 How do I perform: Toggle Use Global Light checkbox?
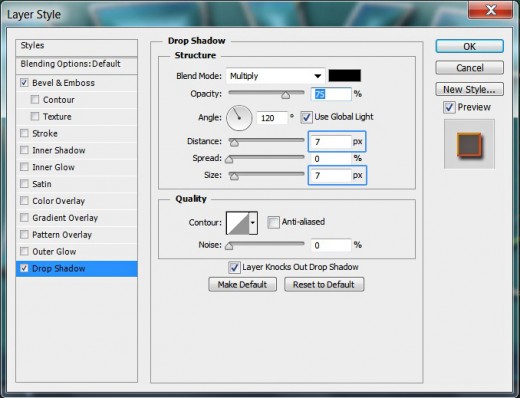coord(306,117)
